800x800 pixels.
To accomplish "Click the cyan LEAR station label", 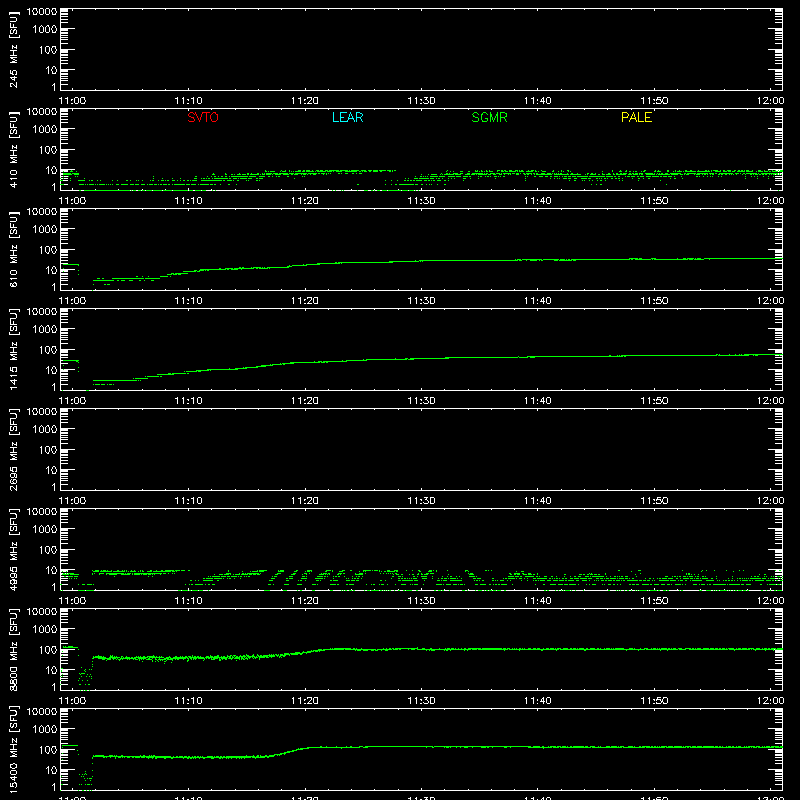I will tap(347, 117).
